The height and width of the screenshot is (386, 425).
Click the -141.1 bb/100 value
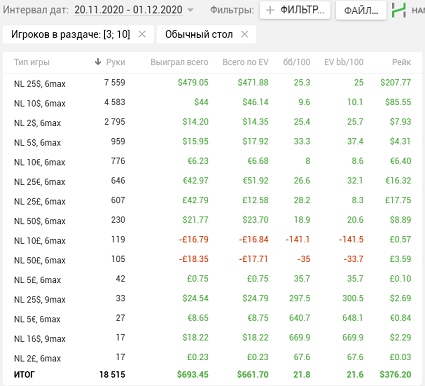(298, 239)
